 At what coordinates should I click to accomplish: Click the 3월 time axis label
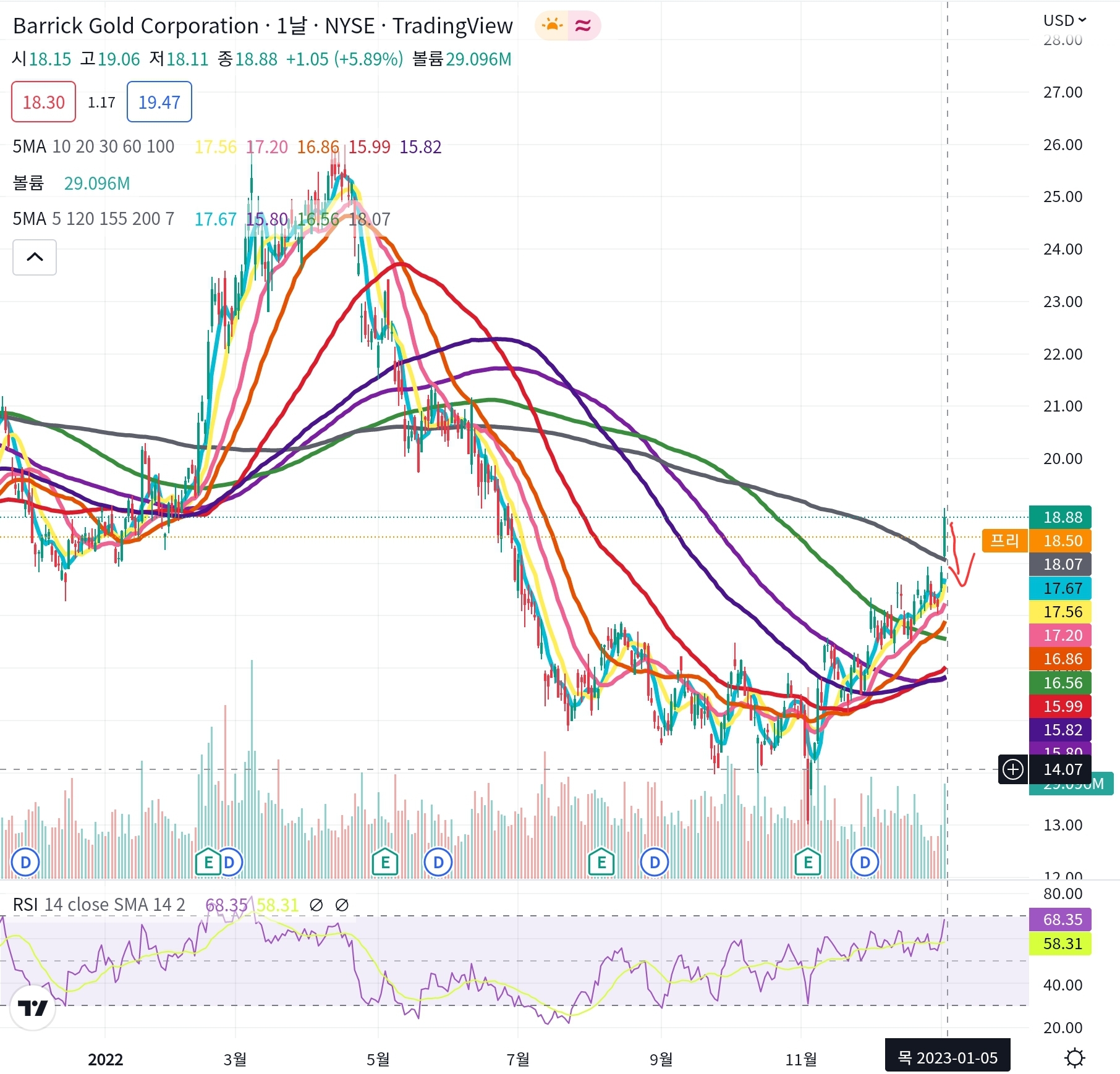pyautogui.click(x=235, y=1059)
